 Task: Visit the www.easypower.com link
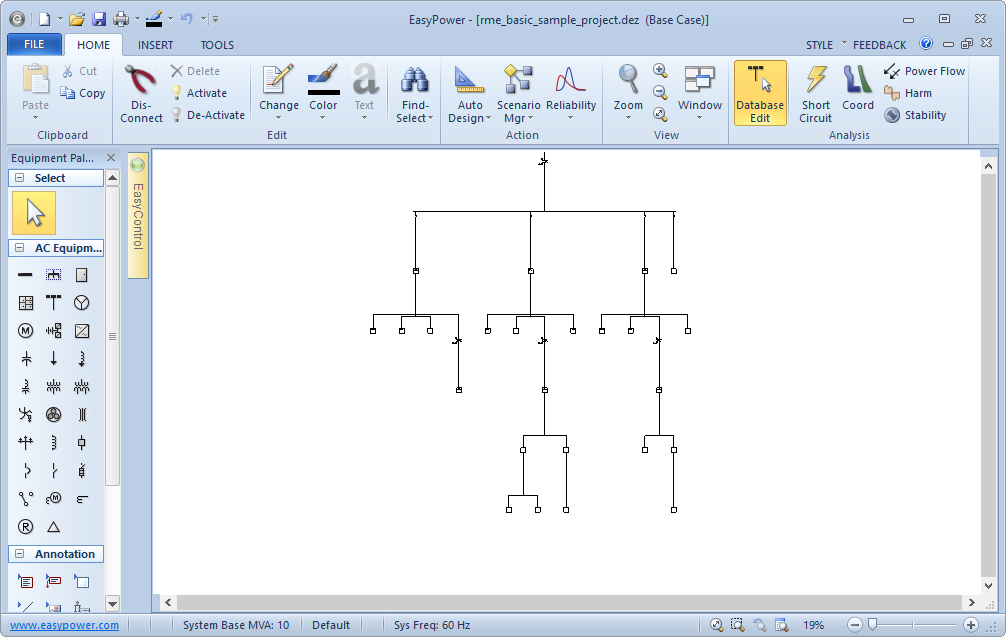[x=64, y=625]
